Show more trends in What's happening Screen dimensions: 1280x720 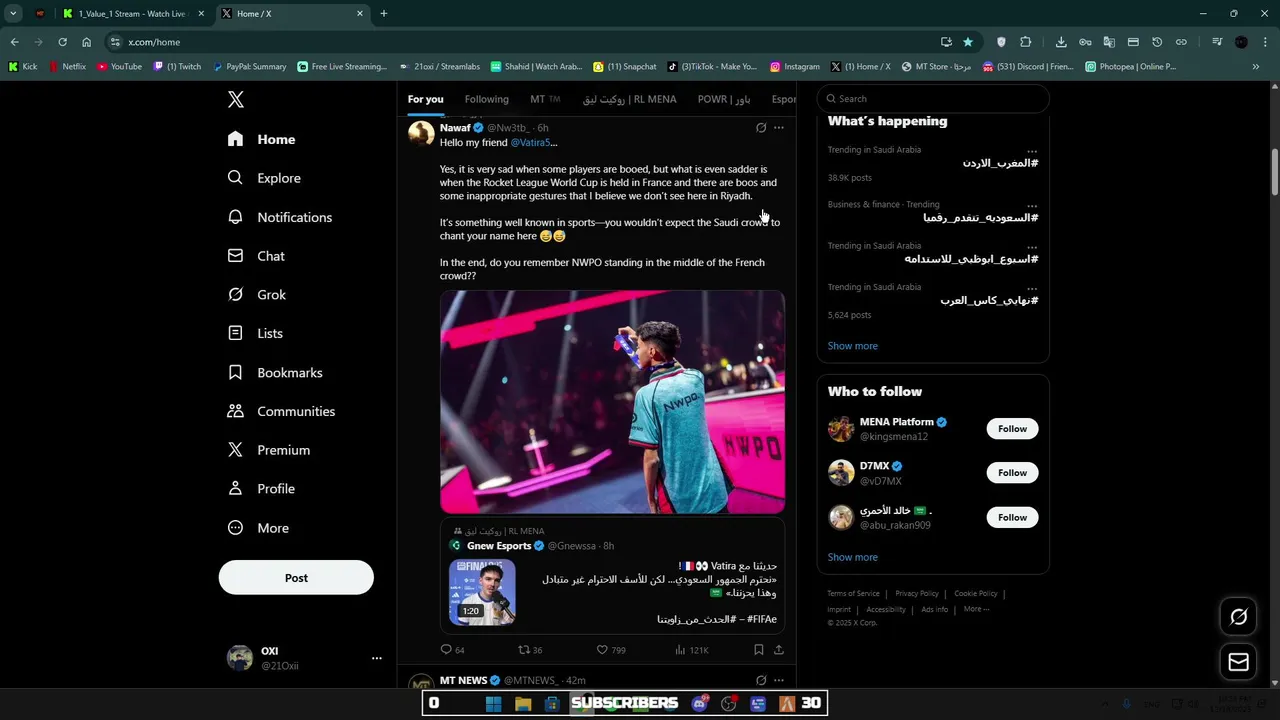point(853,346)
